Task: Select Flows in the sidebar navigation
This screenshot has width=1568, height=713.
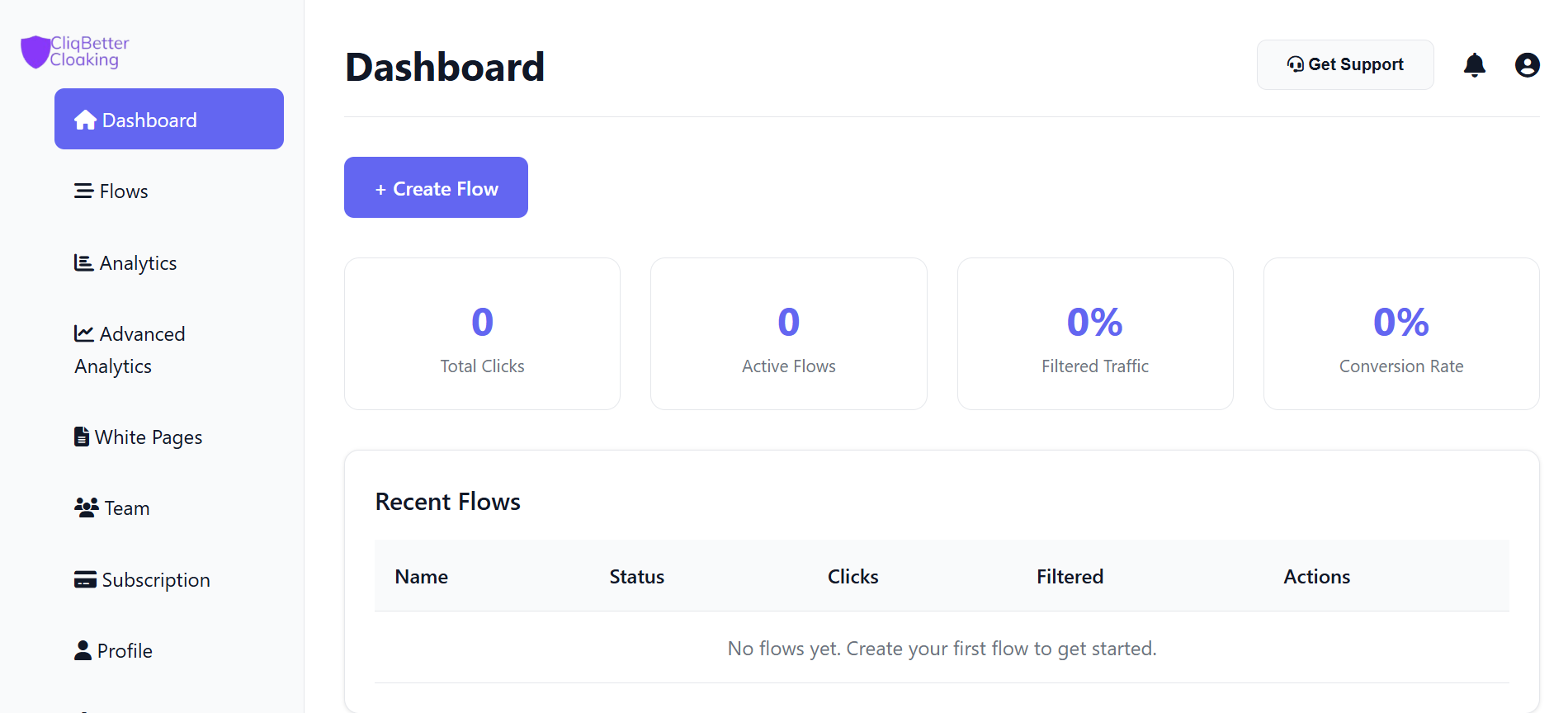Action: 123,191
